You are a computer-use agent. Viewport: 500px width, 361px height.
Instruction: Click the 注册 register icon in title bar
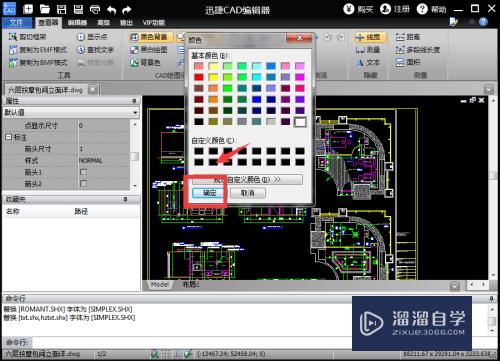[x=395, y=9]
